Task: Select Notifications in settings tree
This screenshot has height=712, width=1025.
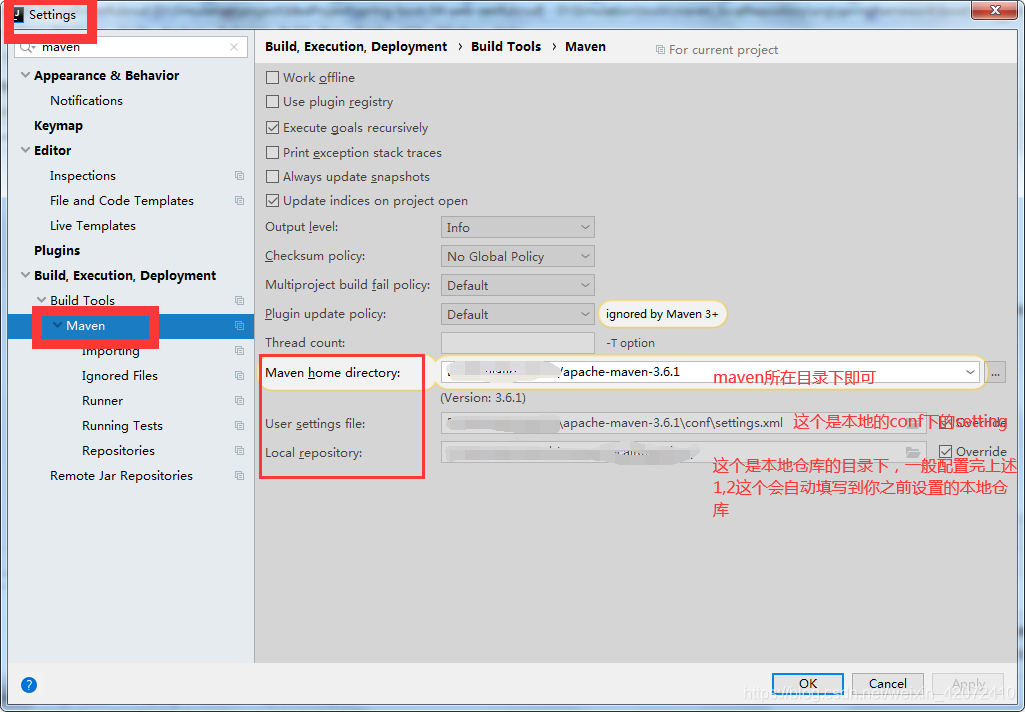Action: (86, 101)
